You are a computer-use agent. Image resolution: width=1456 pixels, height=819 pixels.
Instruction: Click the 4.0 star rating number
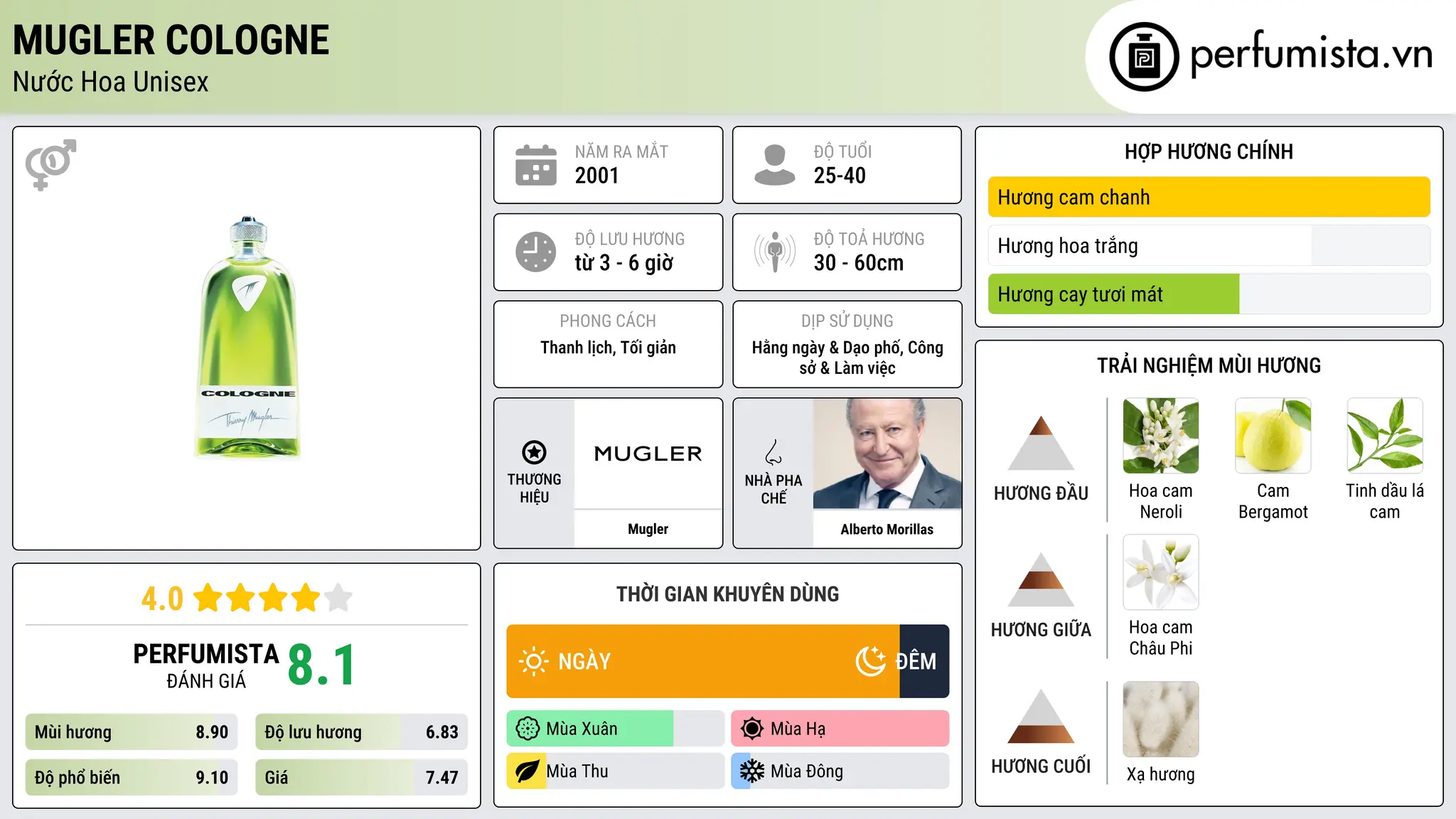pyautogui.click(x=162, y=599)
